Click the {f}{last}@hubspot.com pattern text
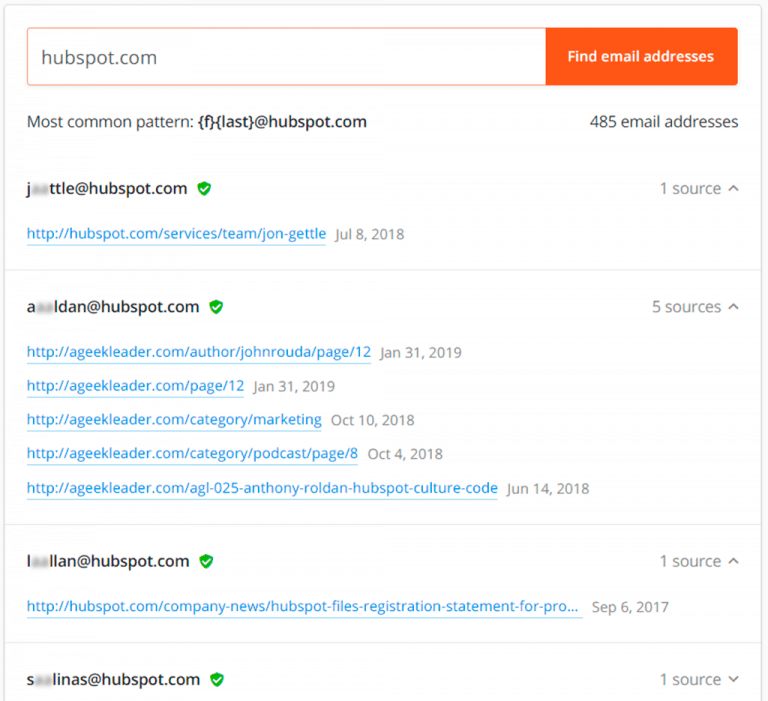 point(282,121)
